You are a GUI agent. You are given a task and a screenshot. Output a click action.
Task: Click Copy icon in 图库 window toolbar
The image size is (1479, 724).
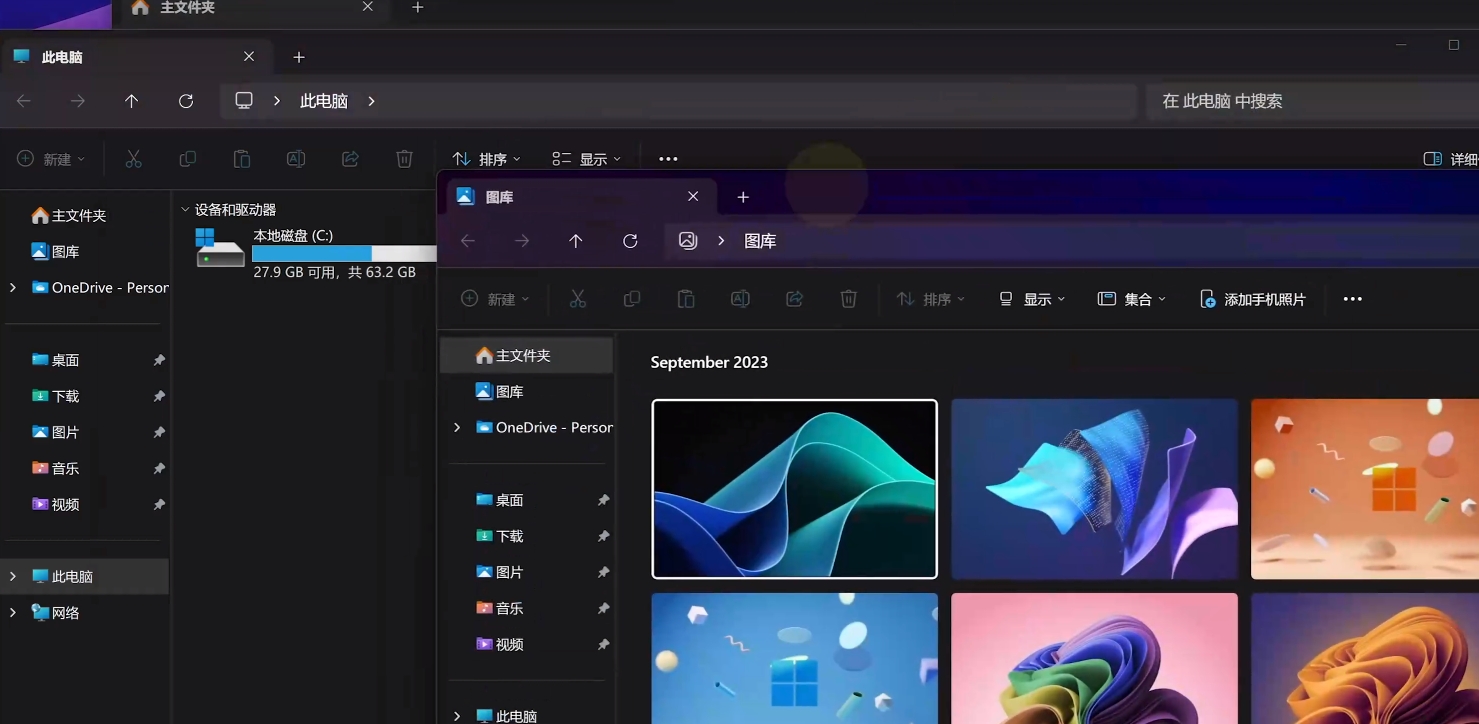click(x=632, y=299)
